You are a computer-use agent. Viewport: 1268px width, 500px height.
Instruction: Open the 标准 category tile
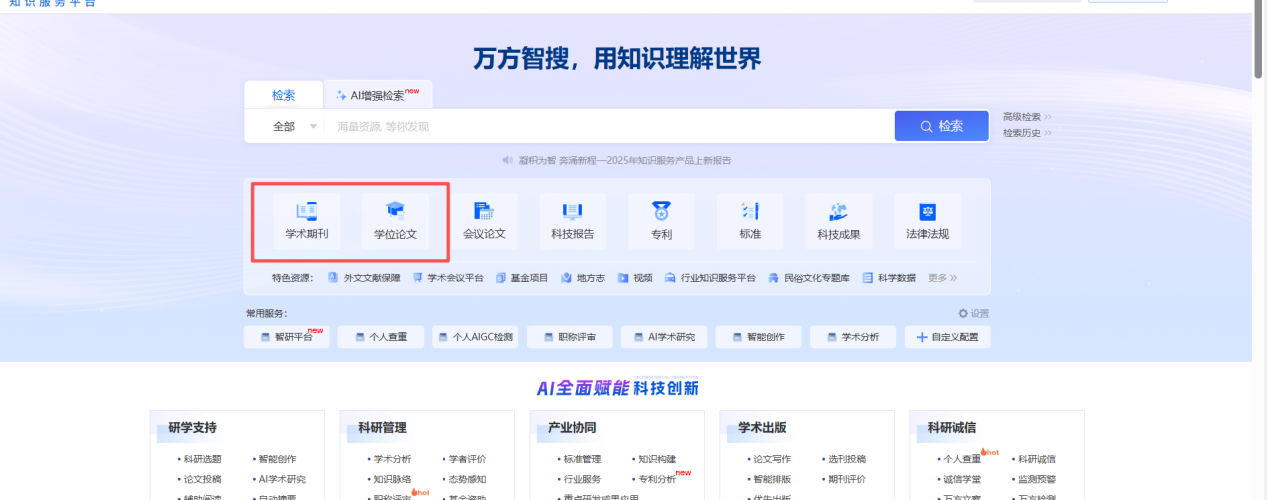pyautogui.click(x=750, y=222)
